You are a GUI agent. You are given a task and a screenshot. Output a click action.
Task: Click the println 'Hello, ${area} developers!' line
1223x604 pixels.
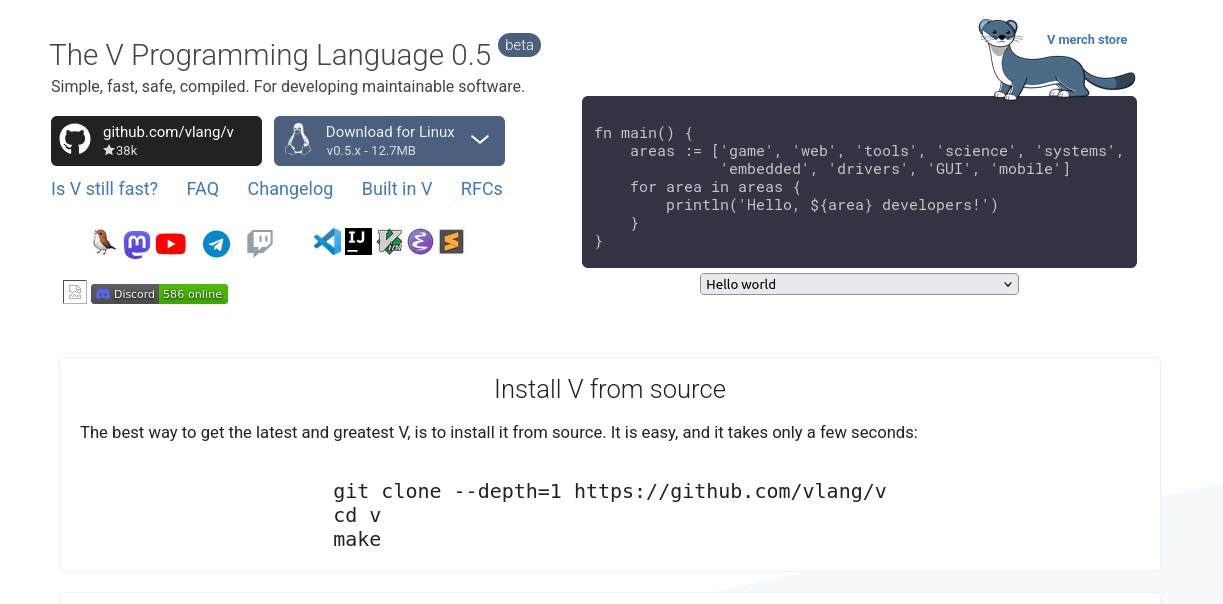[832, 205]
